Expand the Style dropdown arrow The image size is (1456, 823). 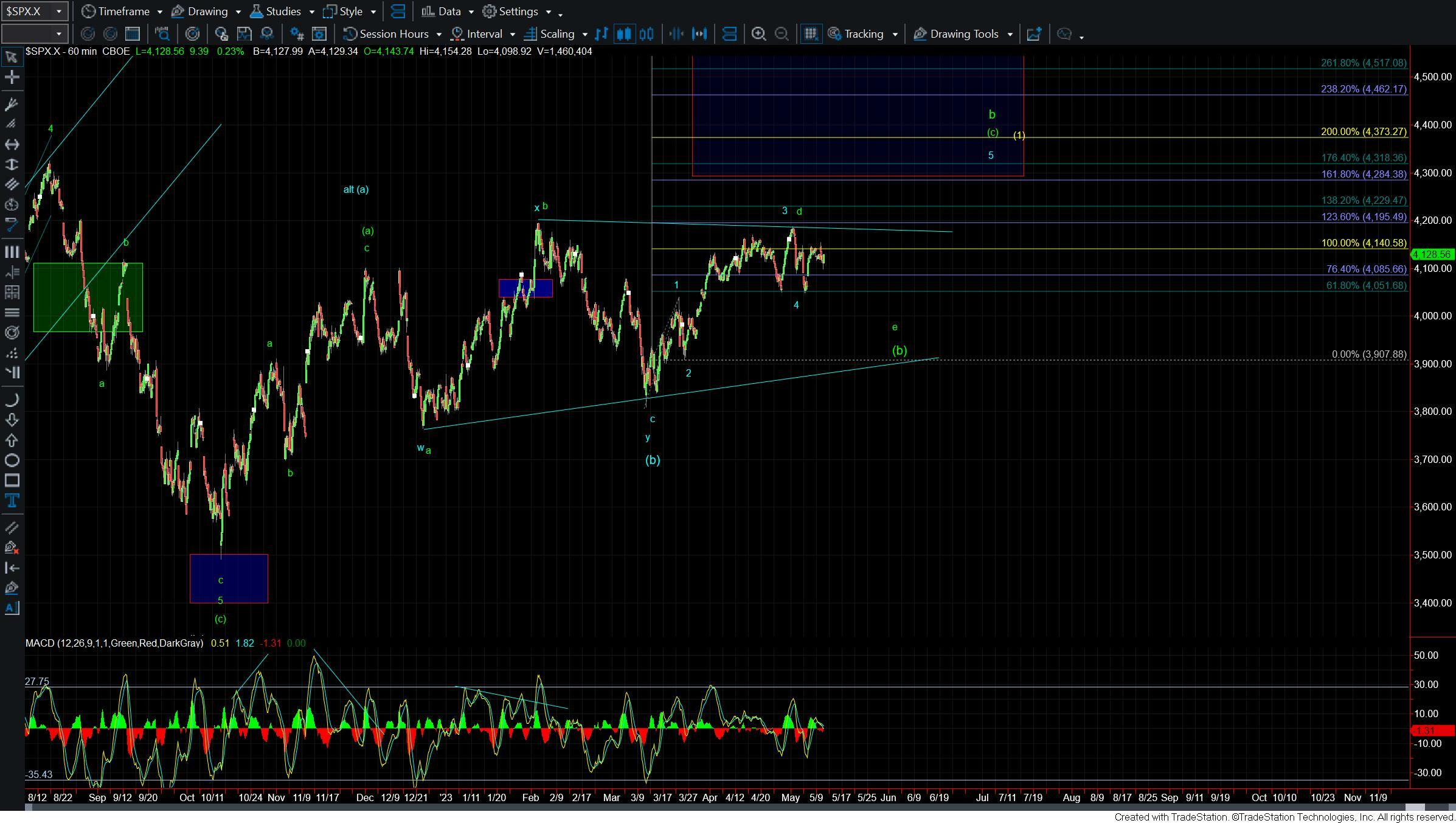(373, 12)
